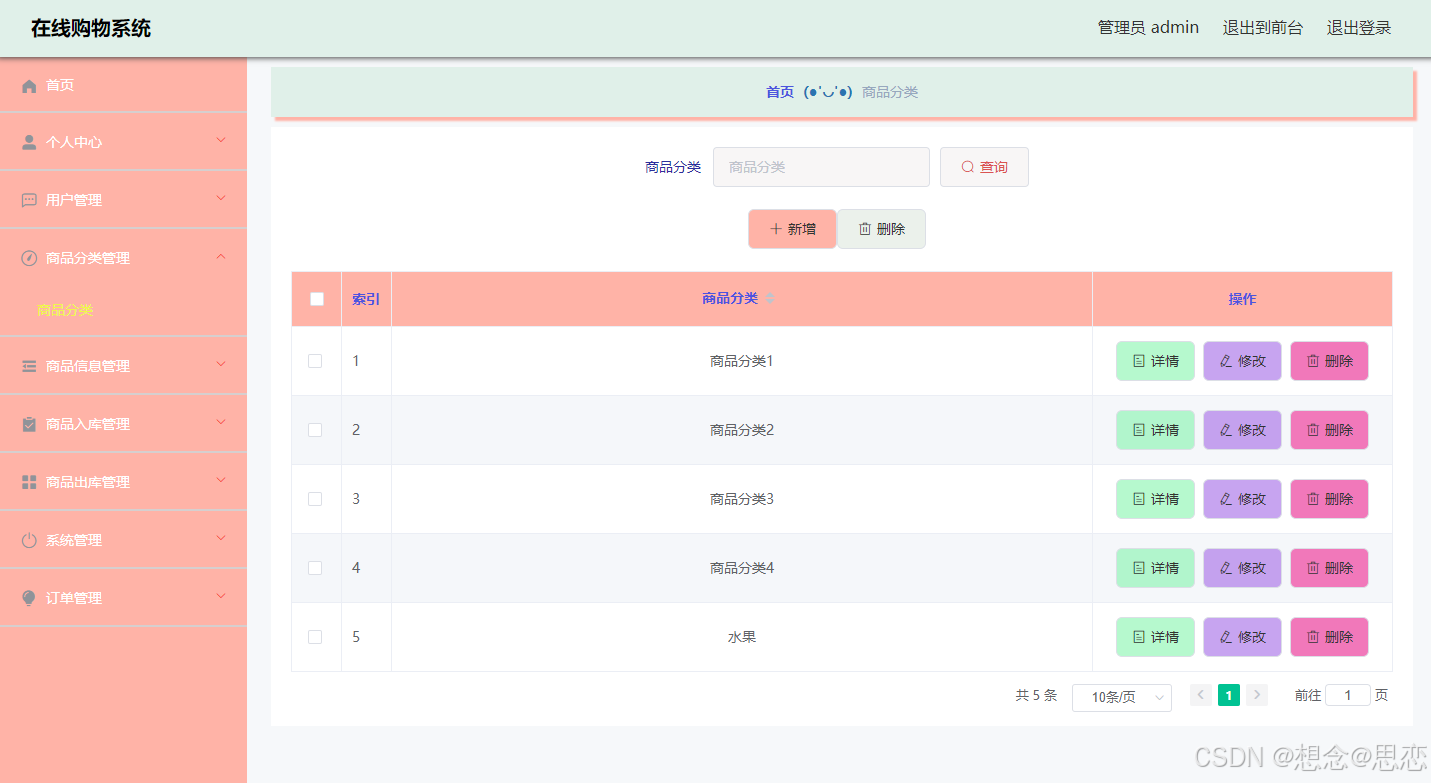Click the sort icon in 商品分类 column header

coord(770,298)
